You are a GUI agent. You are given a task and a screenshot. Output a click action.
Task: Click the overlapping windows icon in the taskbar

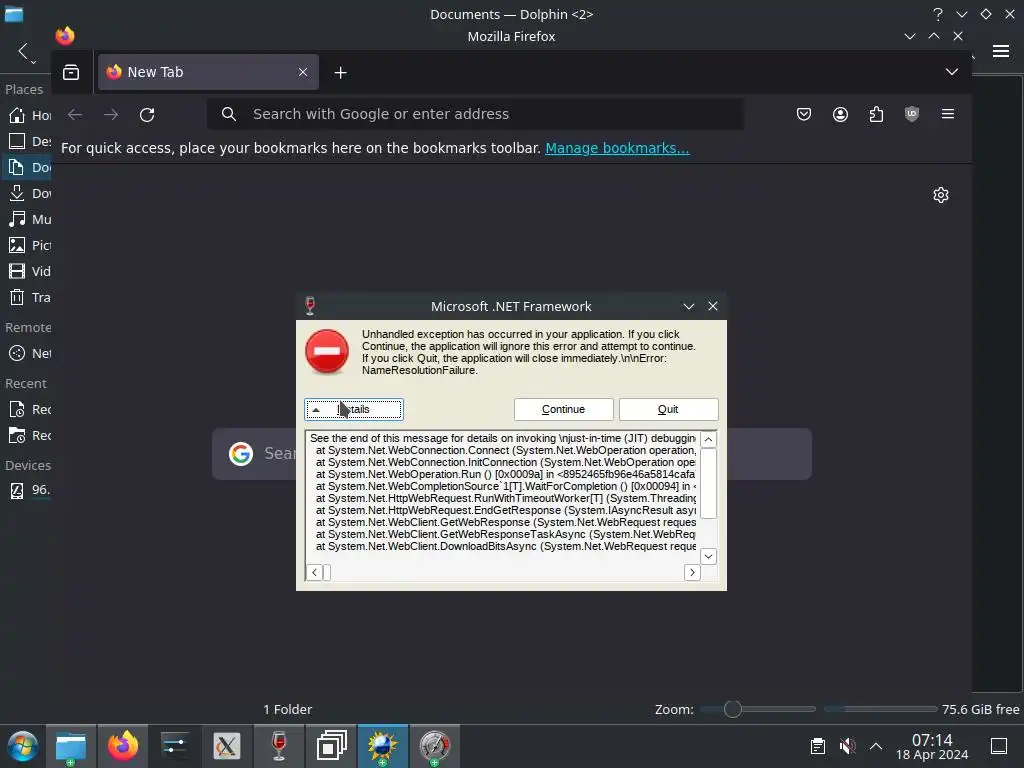tap(331, 746)
